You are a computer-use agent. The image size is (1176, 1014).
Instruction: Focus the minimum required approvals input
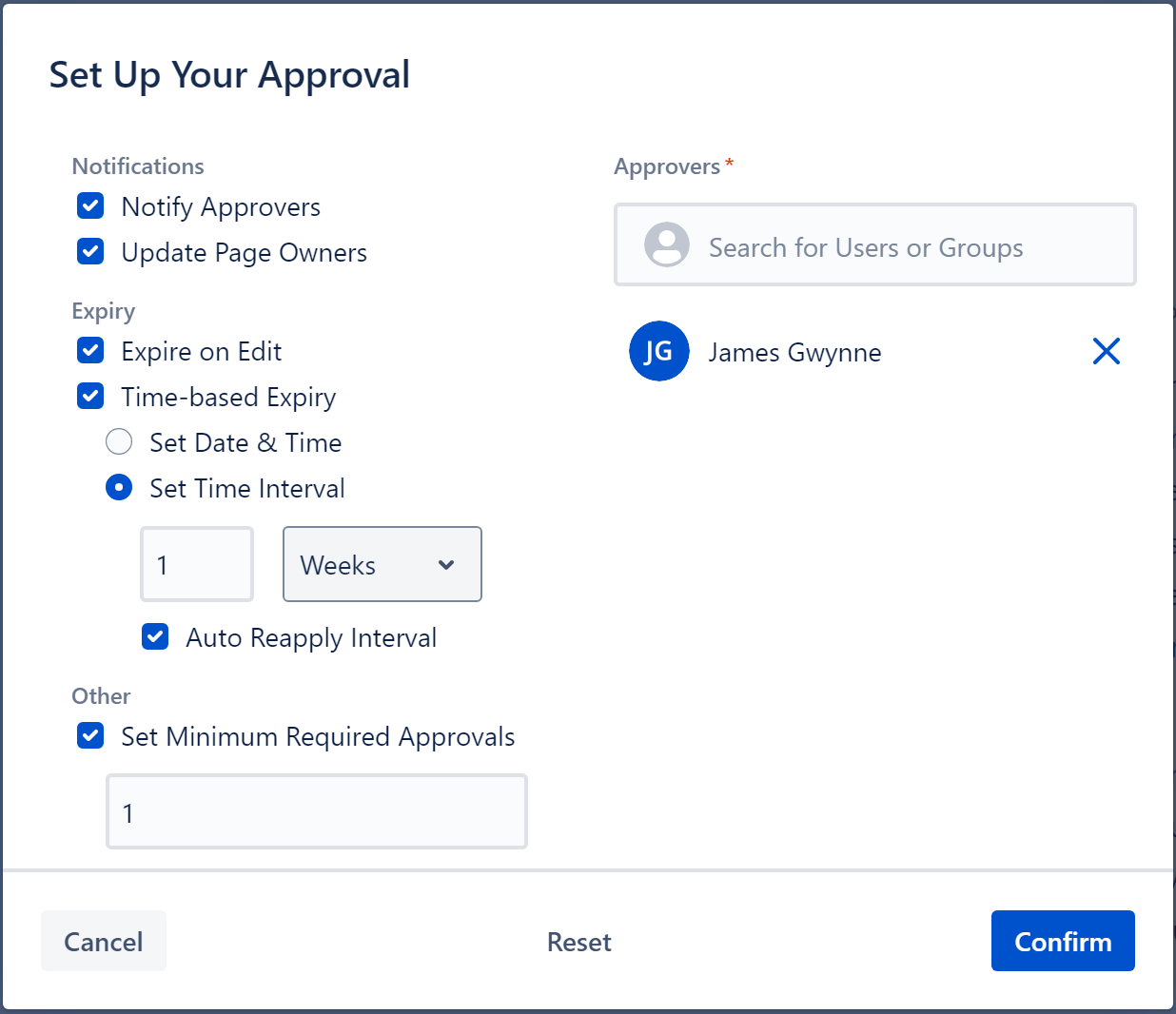pos(316,812)
